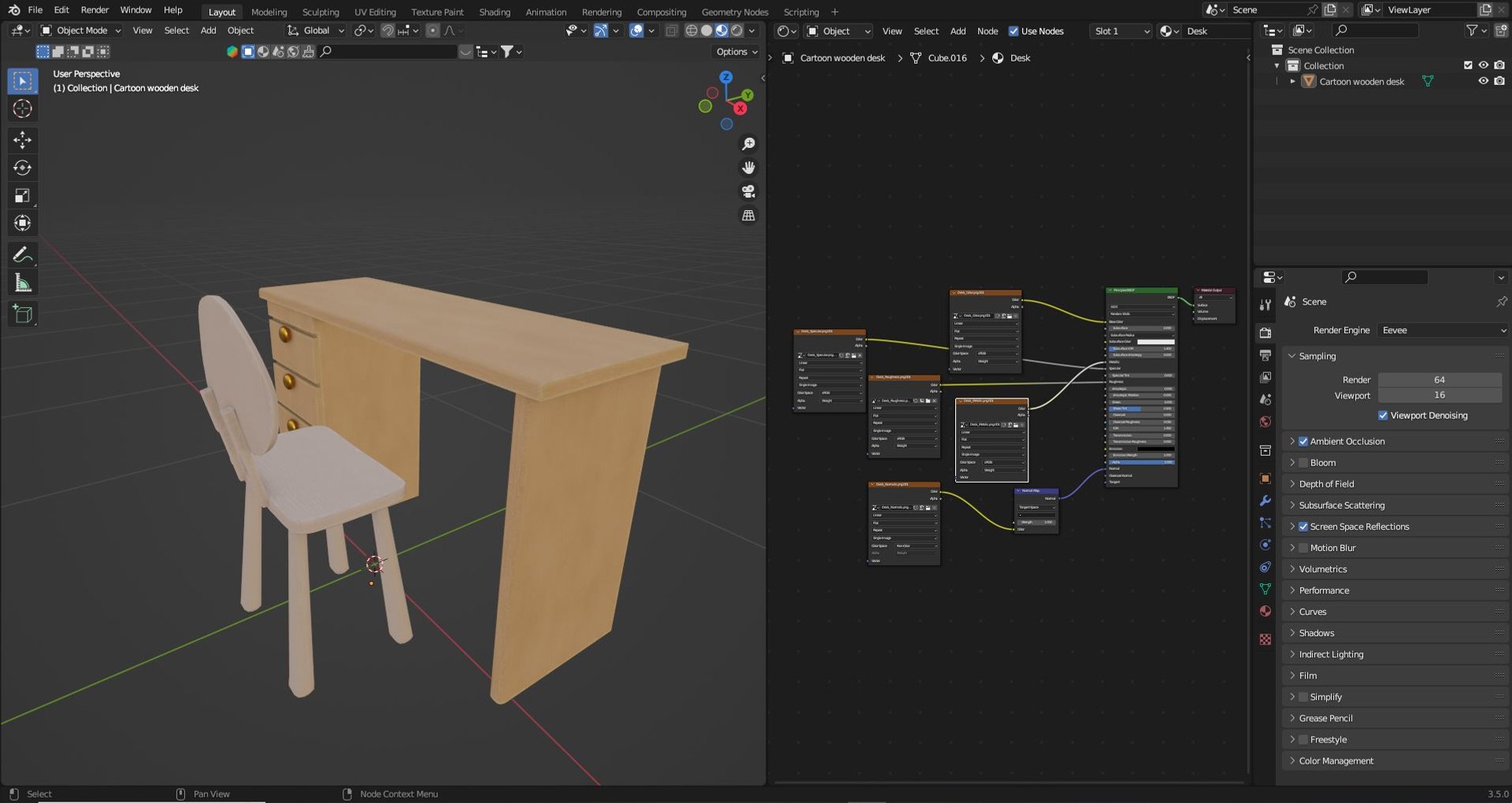This screenshot has width=1512, height=803.
Task: Select the Select Box tool
Action: click(22, 81)
